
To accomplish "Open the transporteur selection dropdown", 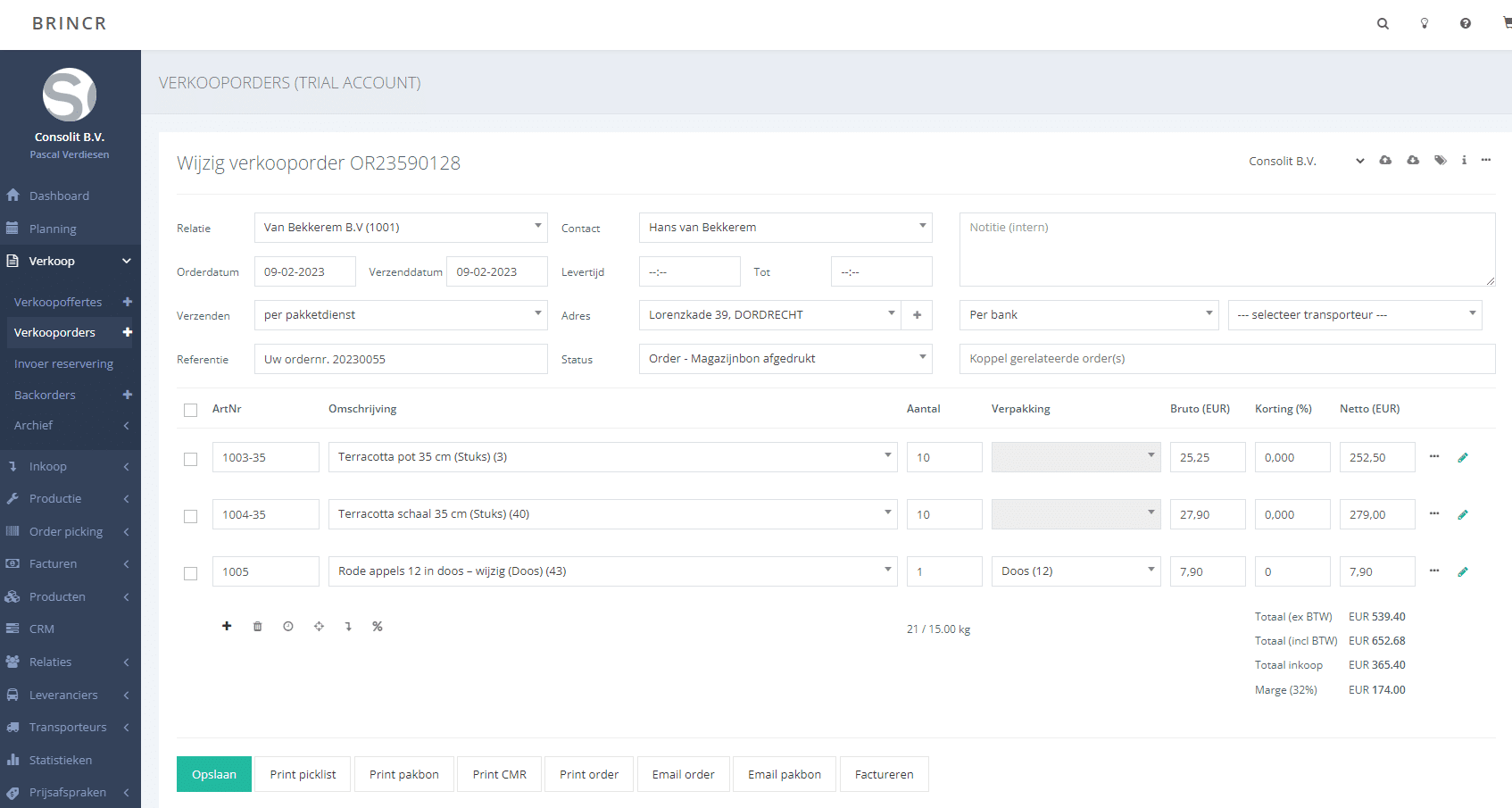I will tap(1354, 315).
